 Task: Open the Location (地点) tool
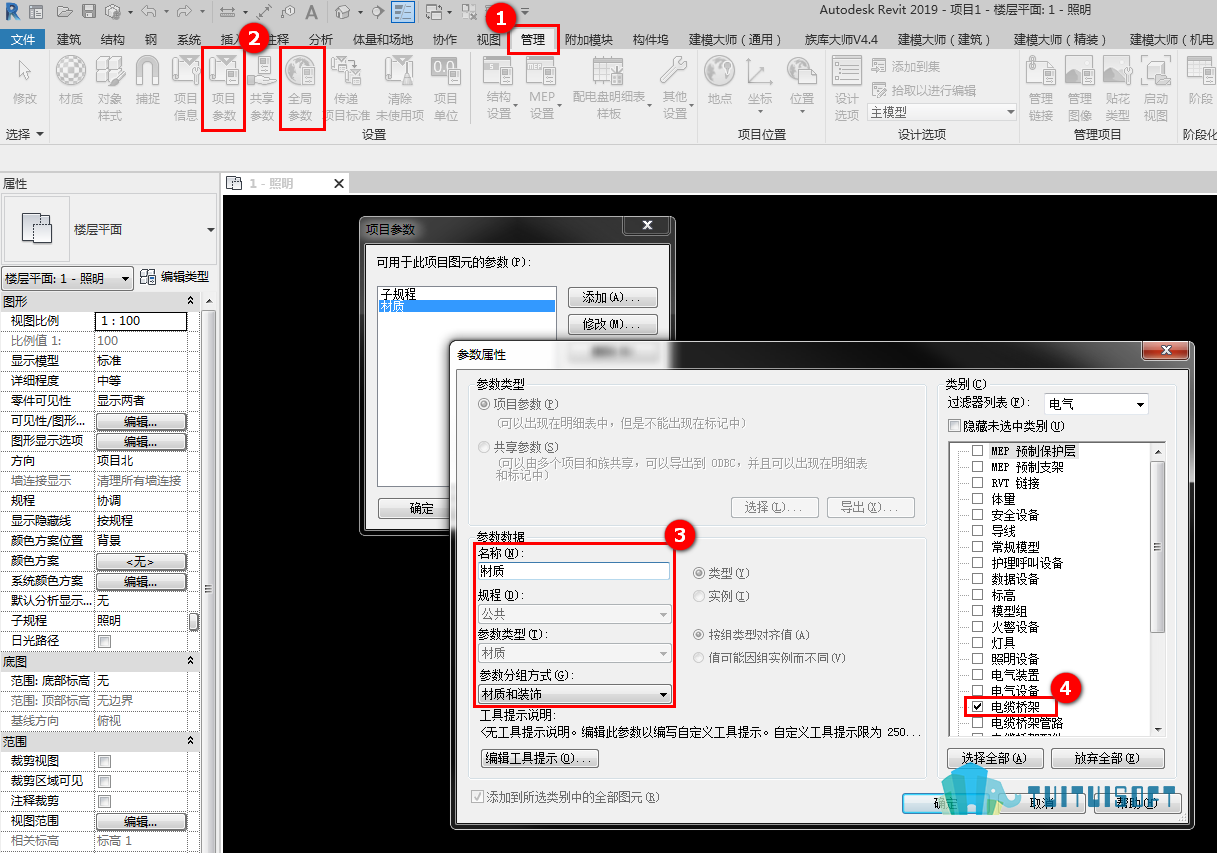pos(719,80)
